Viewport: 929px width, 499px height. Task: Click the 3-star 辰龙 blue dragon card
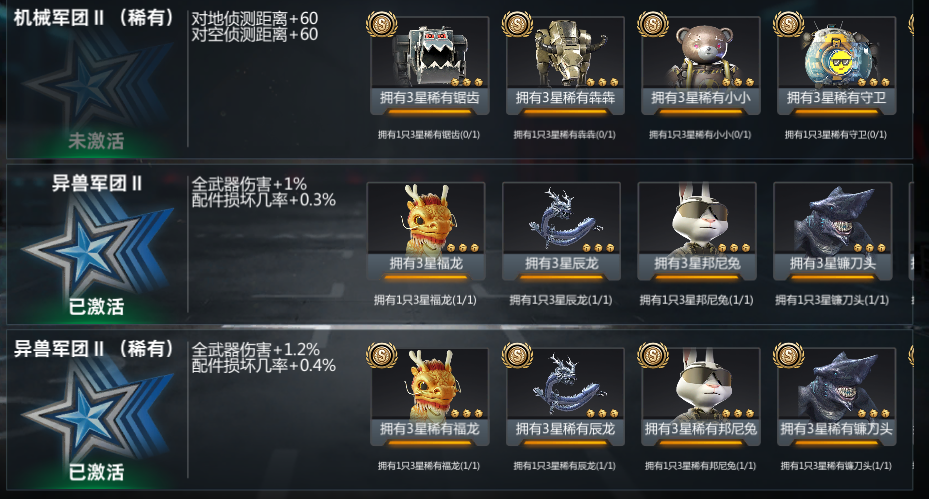click(561, 231)
